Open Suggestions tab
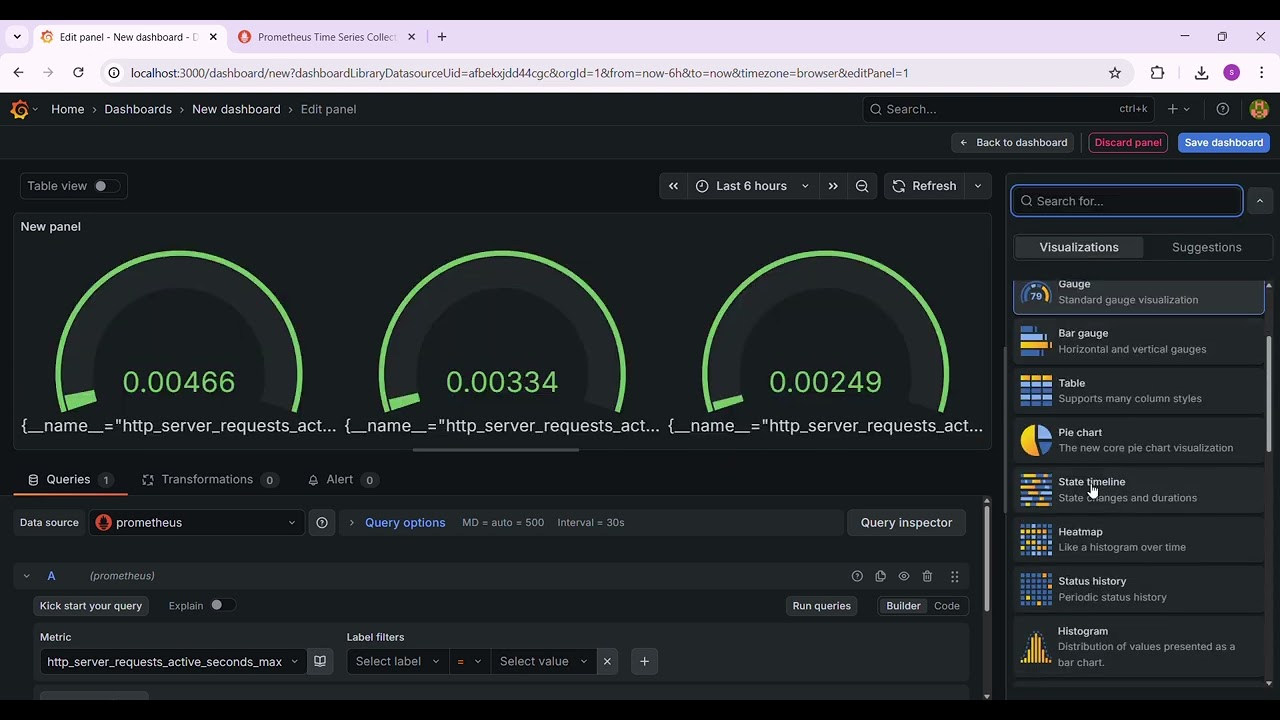The height and width of the screenshot is (720, 1280). click(x=1207, y=247)
